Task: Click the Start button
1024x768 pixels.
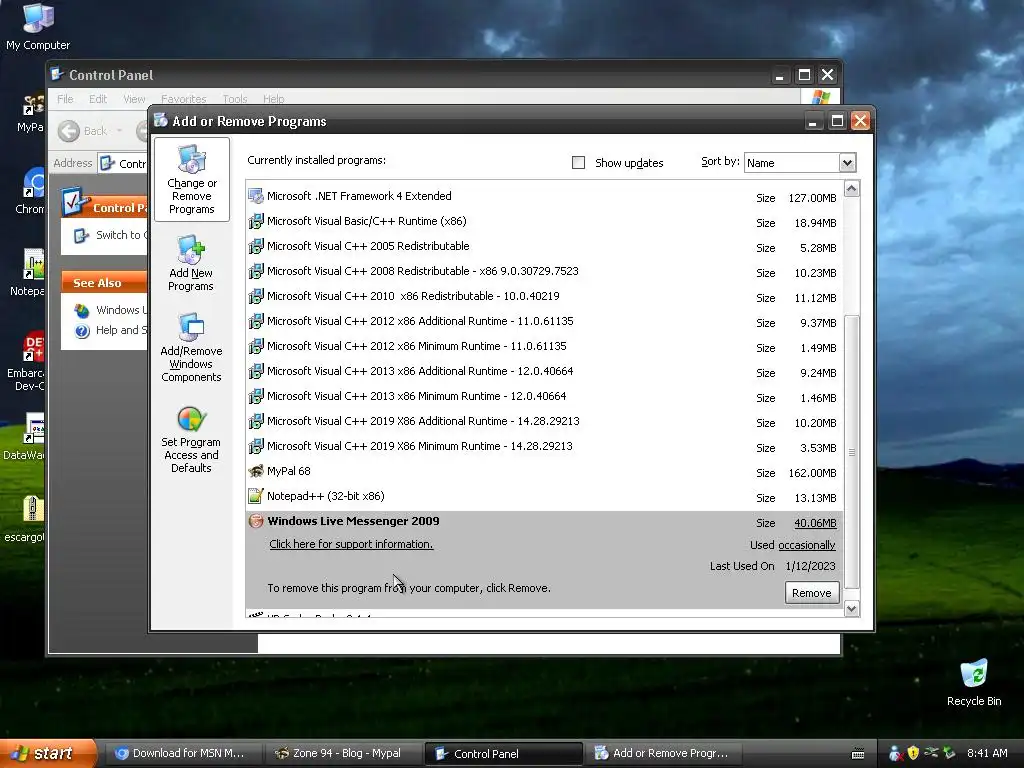Action: pos(46,753)
